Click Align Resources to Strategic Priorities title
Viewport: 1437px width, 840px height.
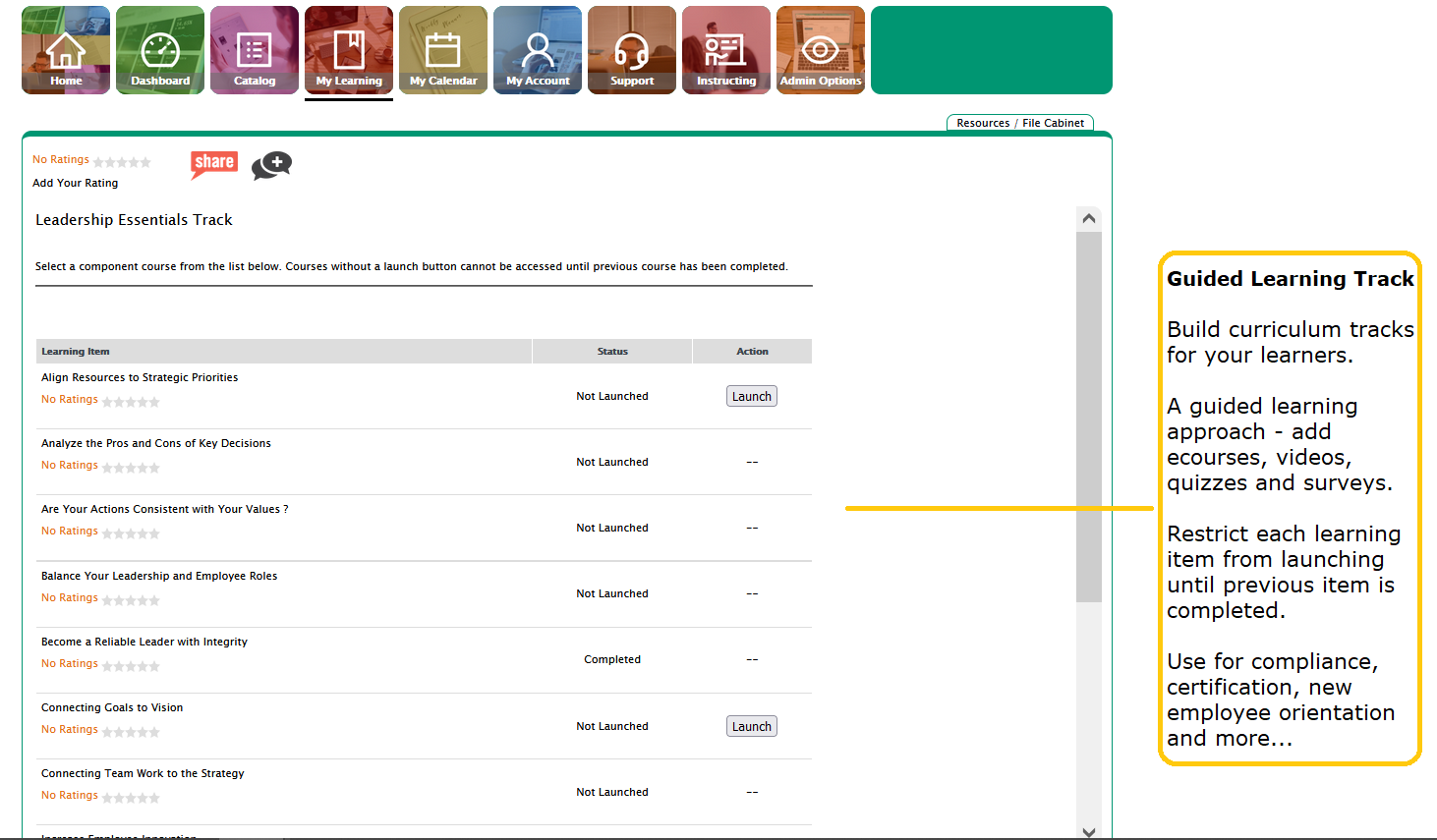tap(140, 377)
